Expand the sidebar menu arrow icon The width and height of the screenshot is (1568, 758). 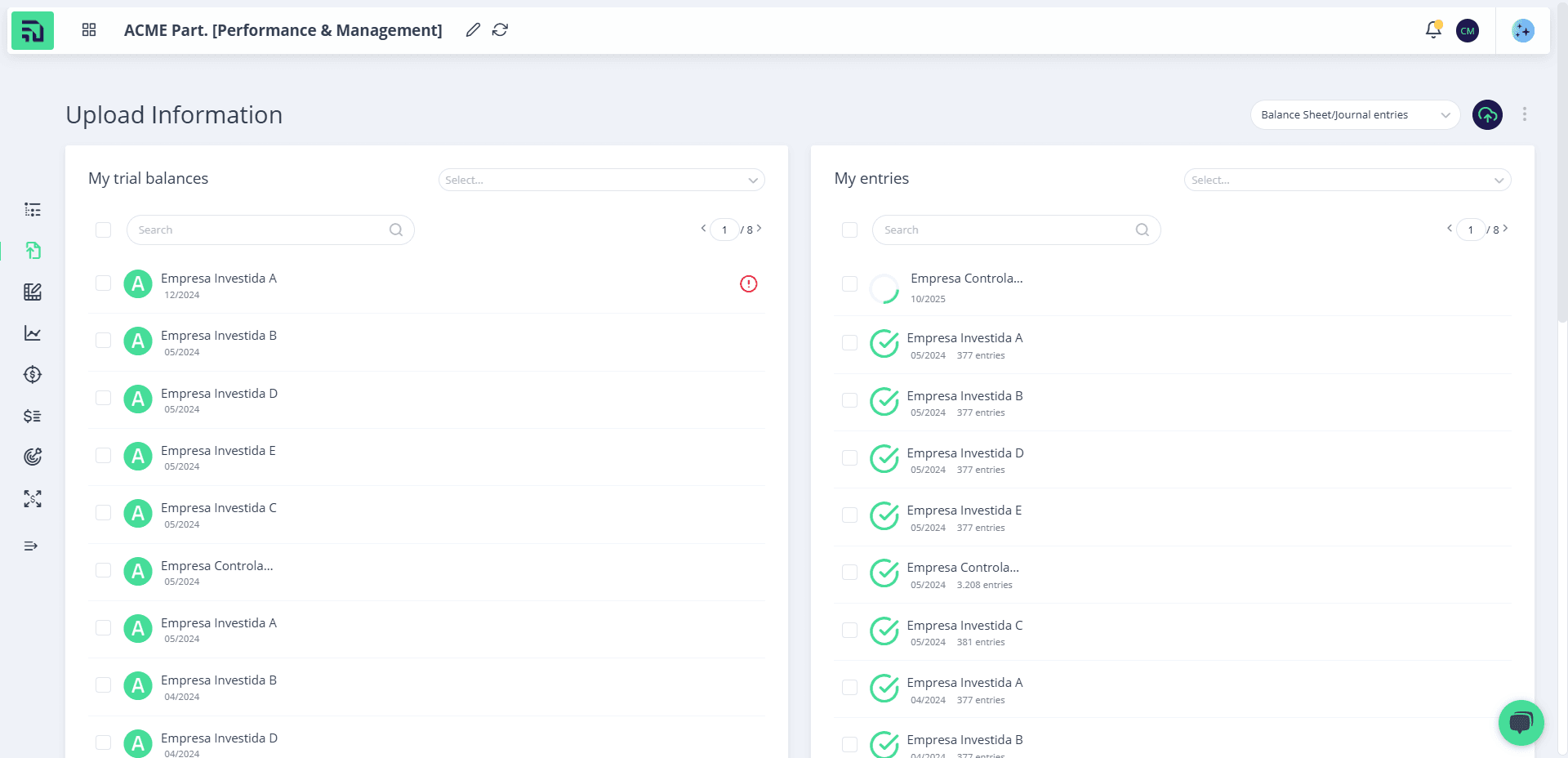tap(31, 546)
